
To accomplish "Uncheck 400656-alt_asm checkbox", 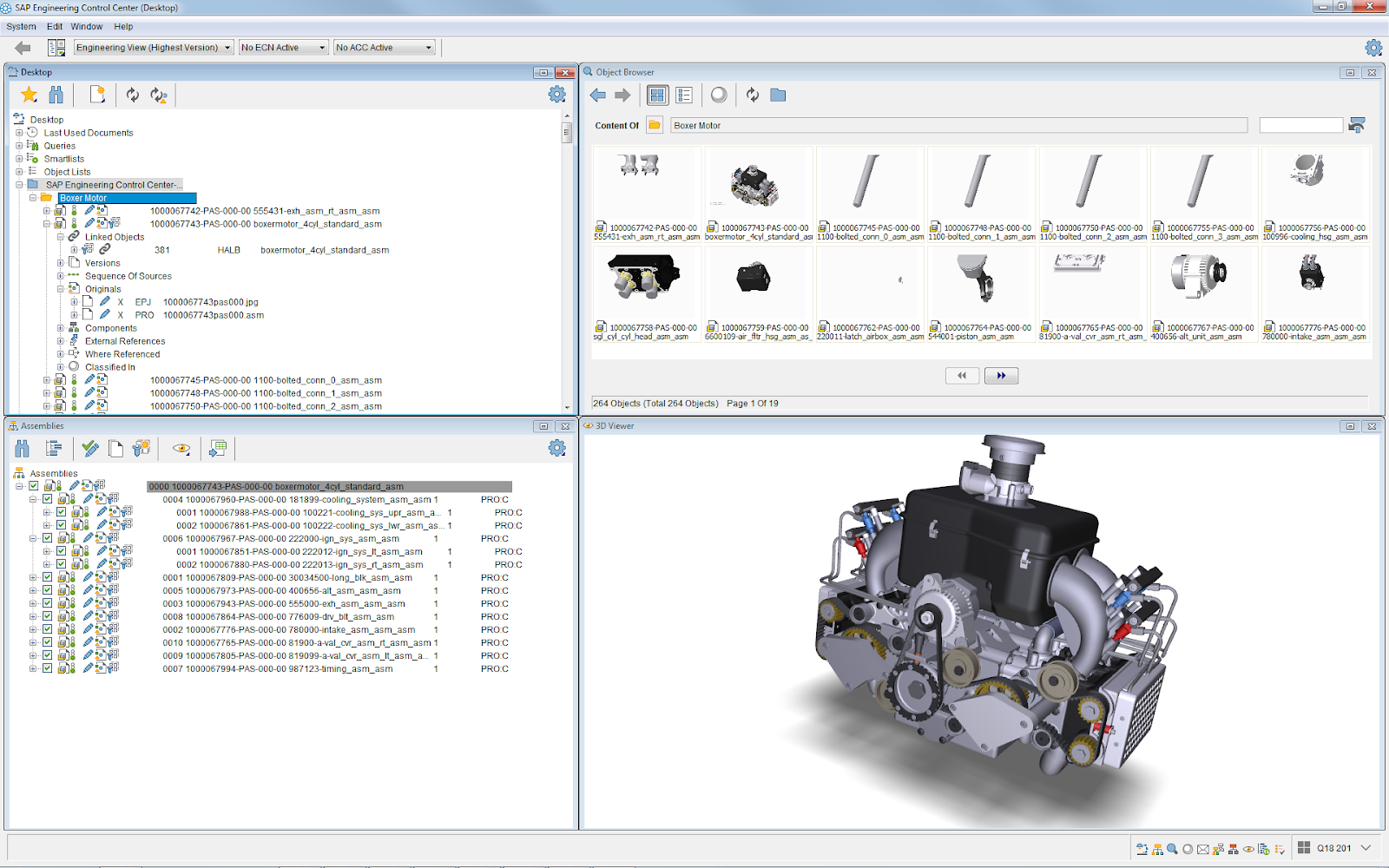I will click(48, 590).
